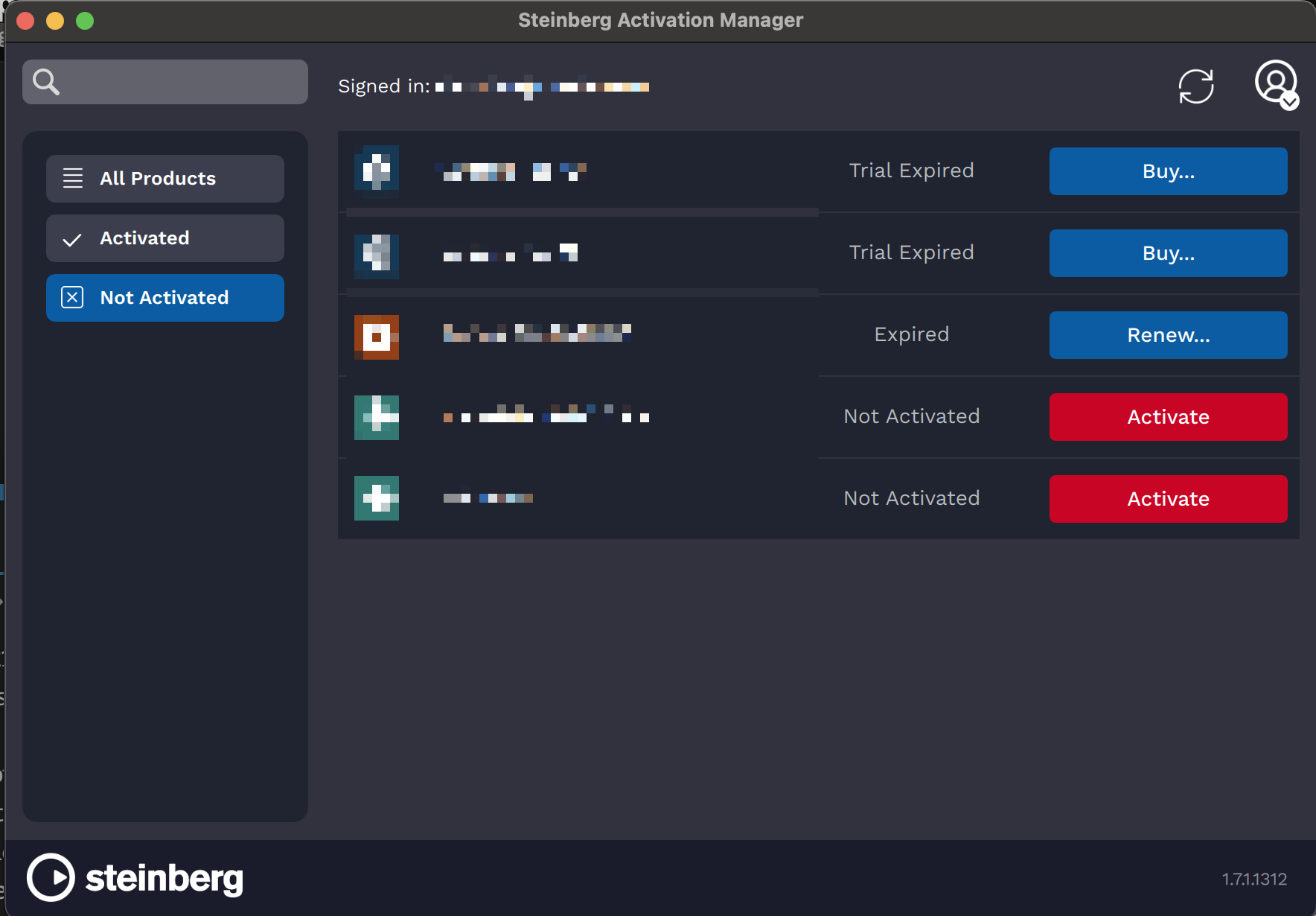Image resolution: width=1316 pixels, height=916 pixels.
Task: Switch to the Activated filter
Action: (x=165, y=238)
